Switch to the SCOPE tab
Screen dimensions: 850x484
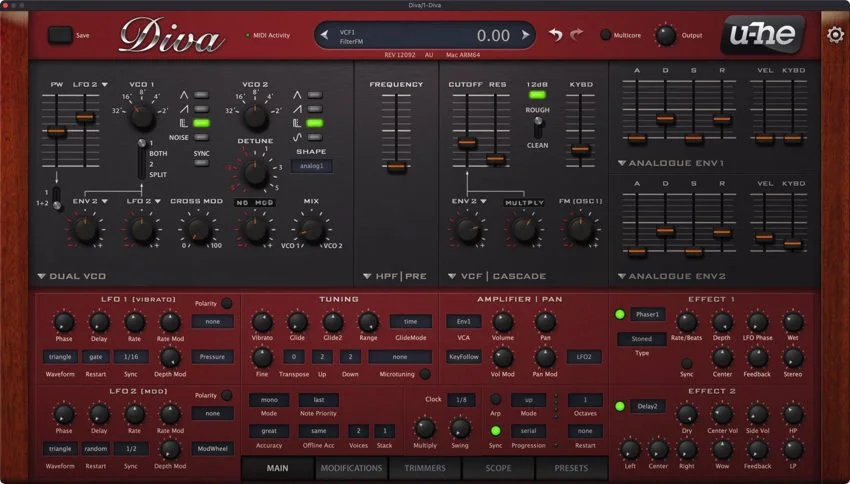(498, 468)
